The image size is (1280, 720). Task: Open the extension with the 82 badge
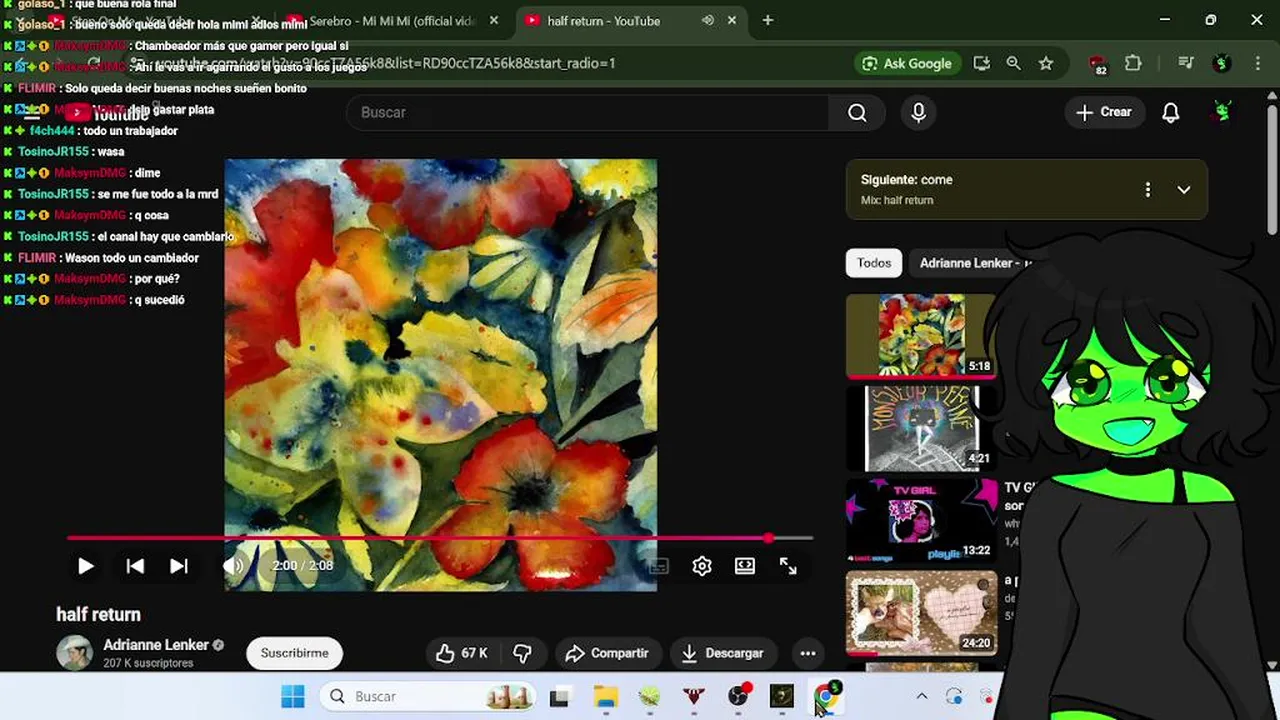pos(1098,64)
